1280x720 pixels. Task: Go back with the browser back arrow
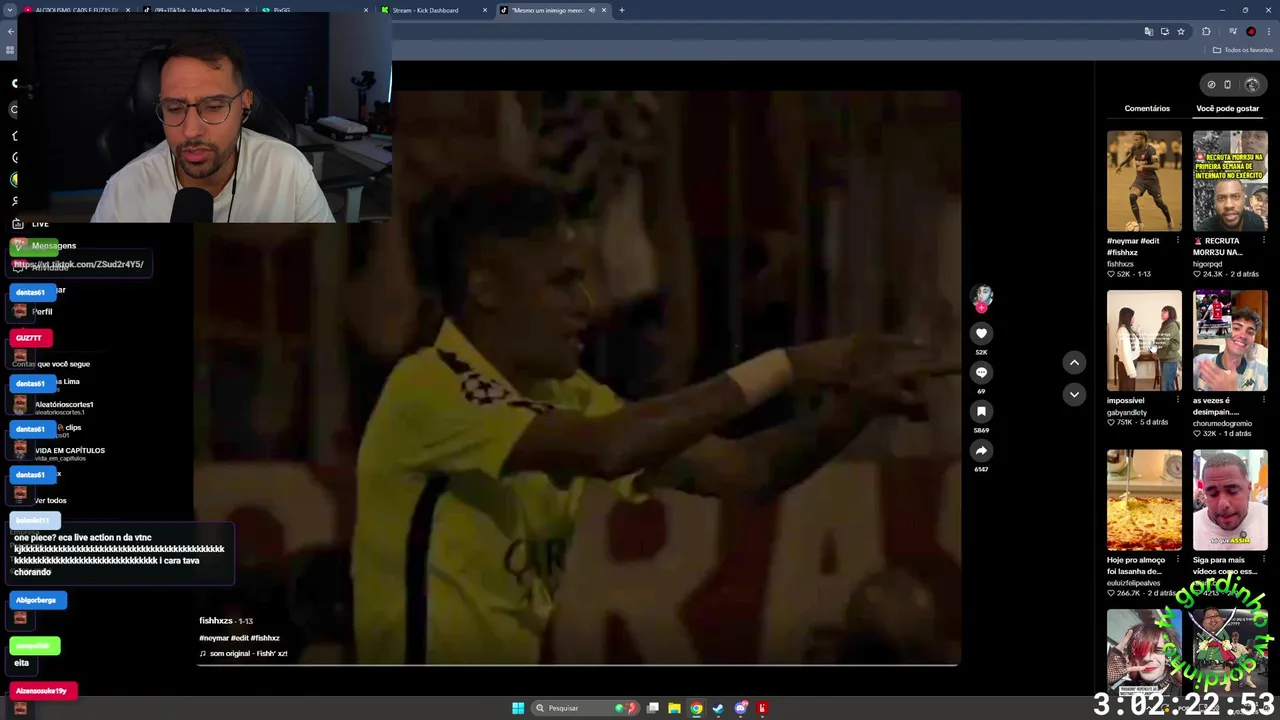point(10,31)
